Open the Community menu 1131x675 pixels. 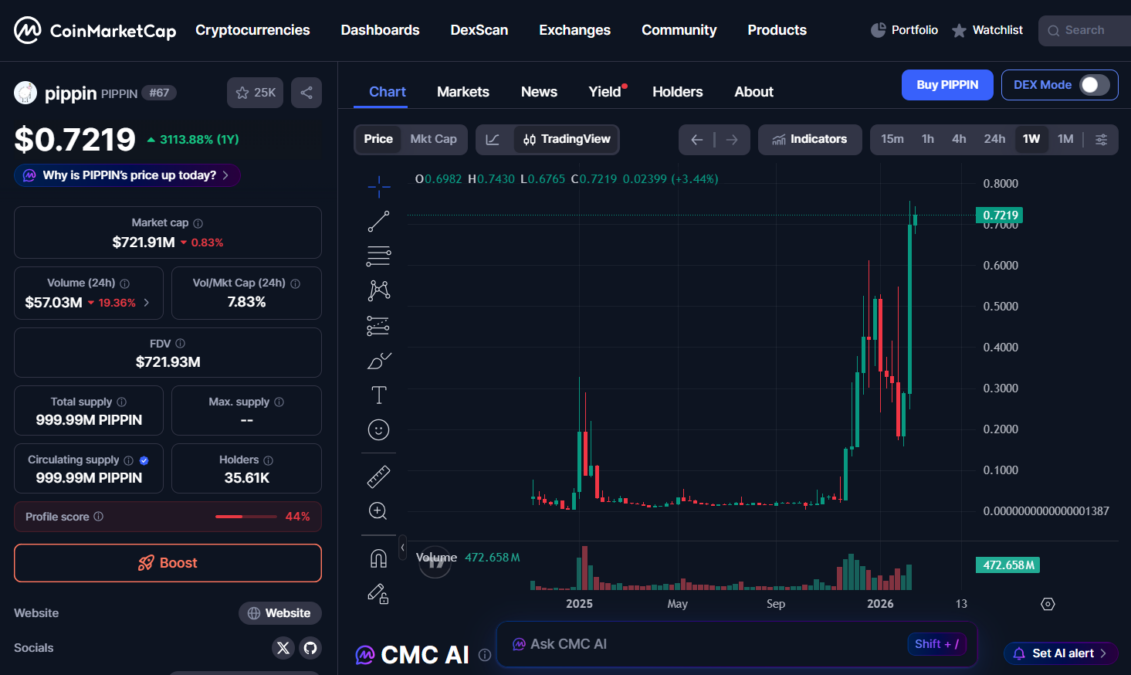pyautogui.click(x=679, y=30)
